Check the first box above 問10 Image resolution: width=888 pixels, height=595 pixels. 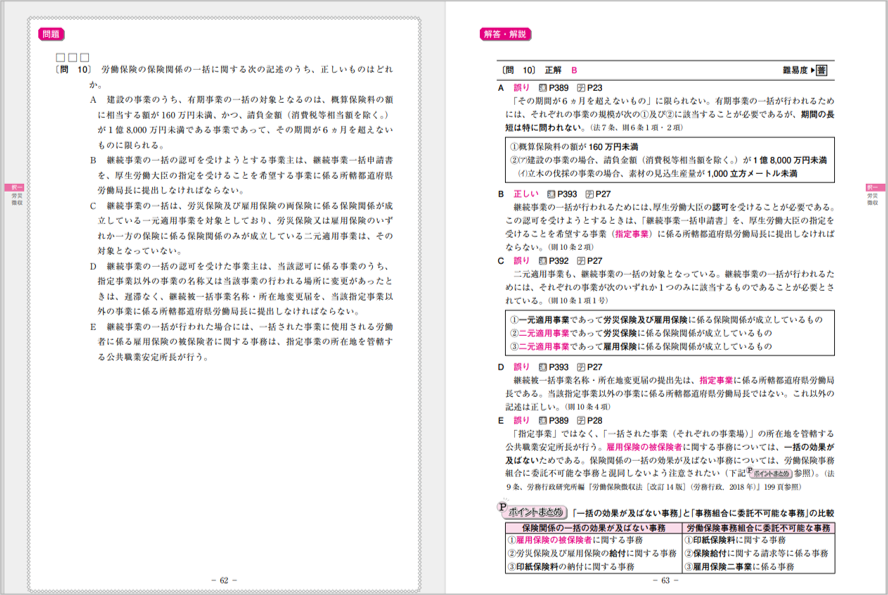click(x=62, y=57)
